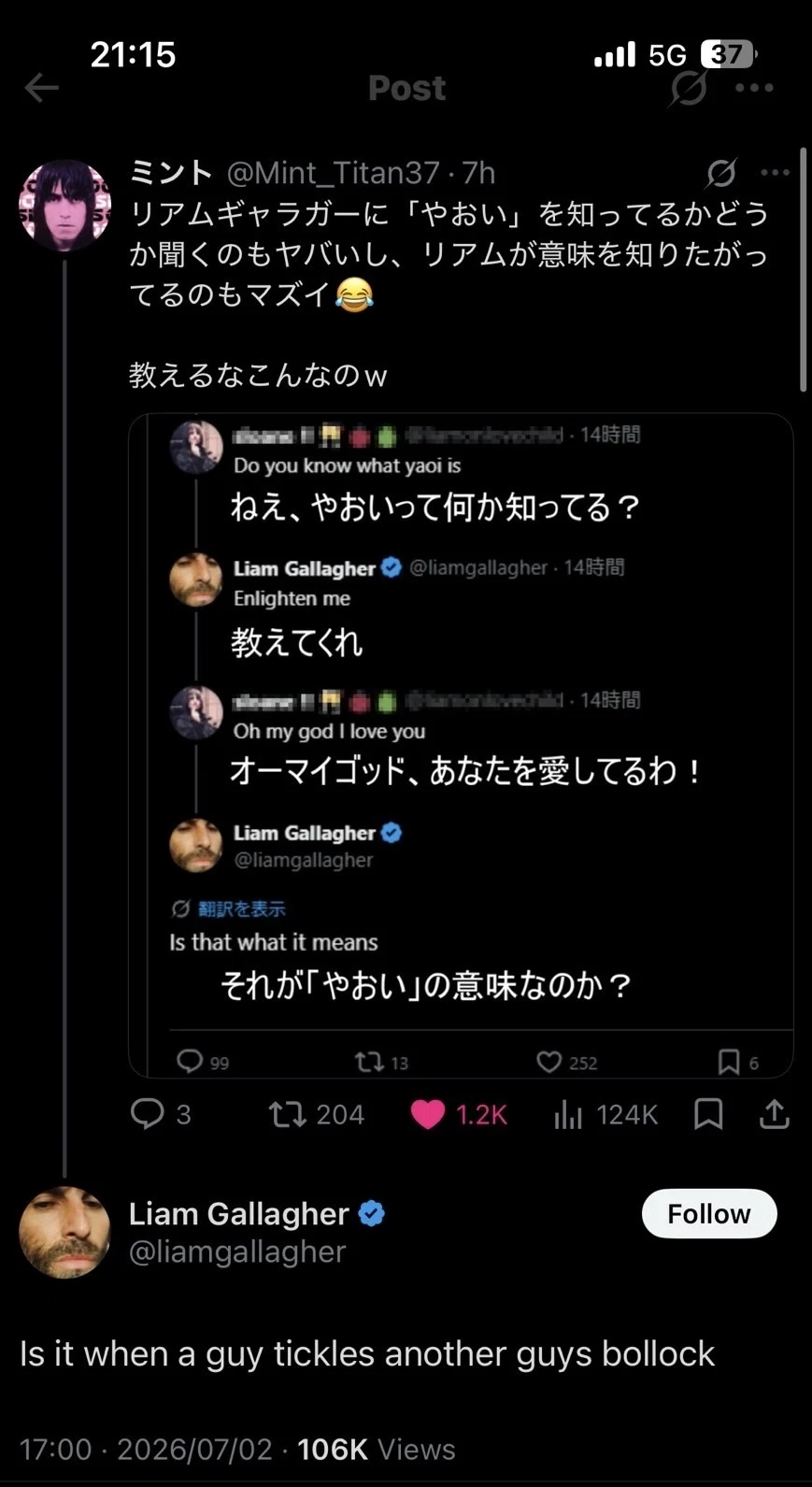Open the @liamgallagher handle link

click(x=237, y=1251)
